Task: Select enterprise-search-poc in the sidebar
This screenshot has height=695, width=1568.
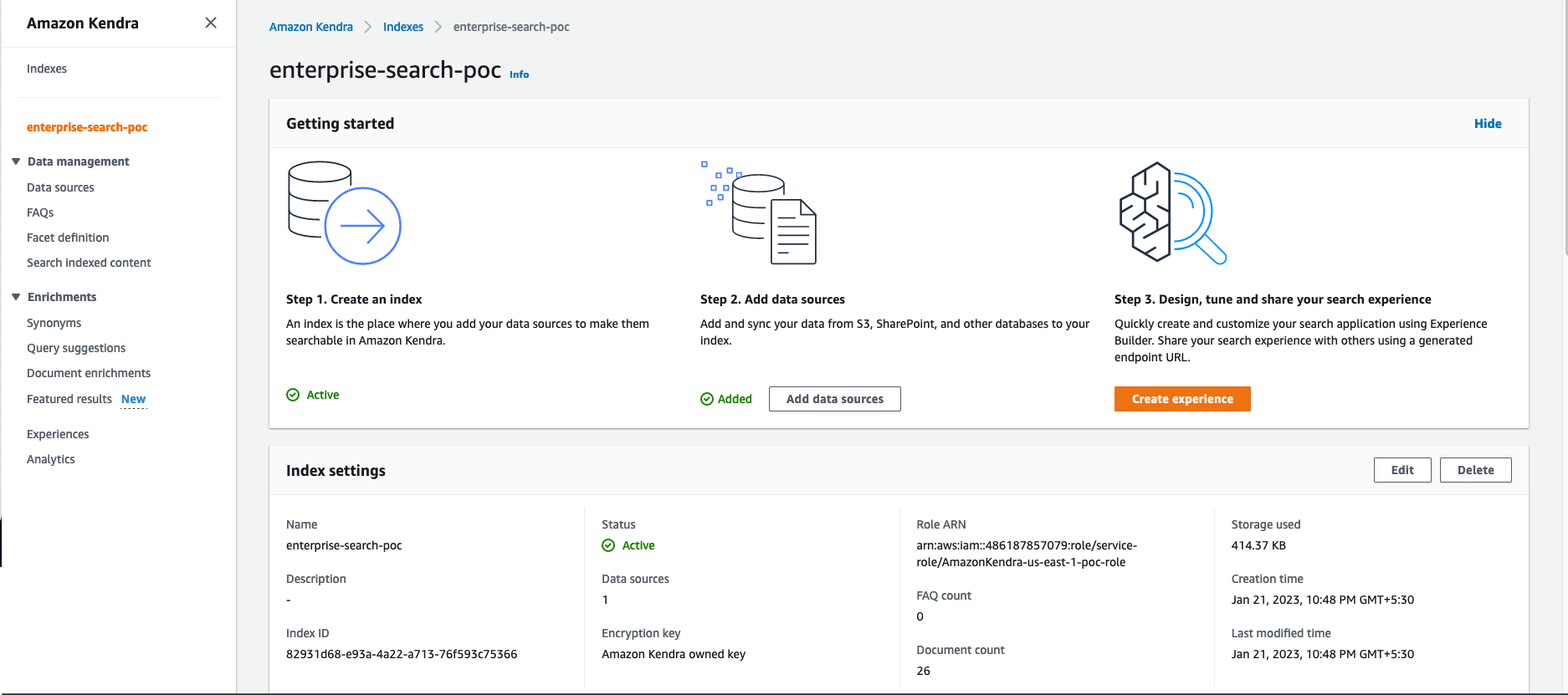Action: [x=87, y=127]
